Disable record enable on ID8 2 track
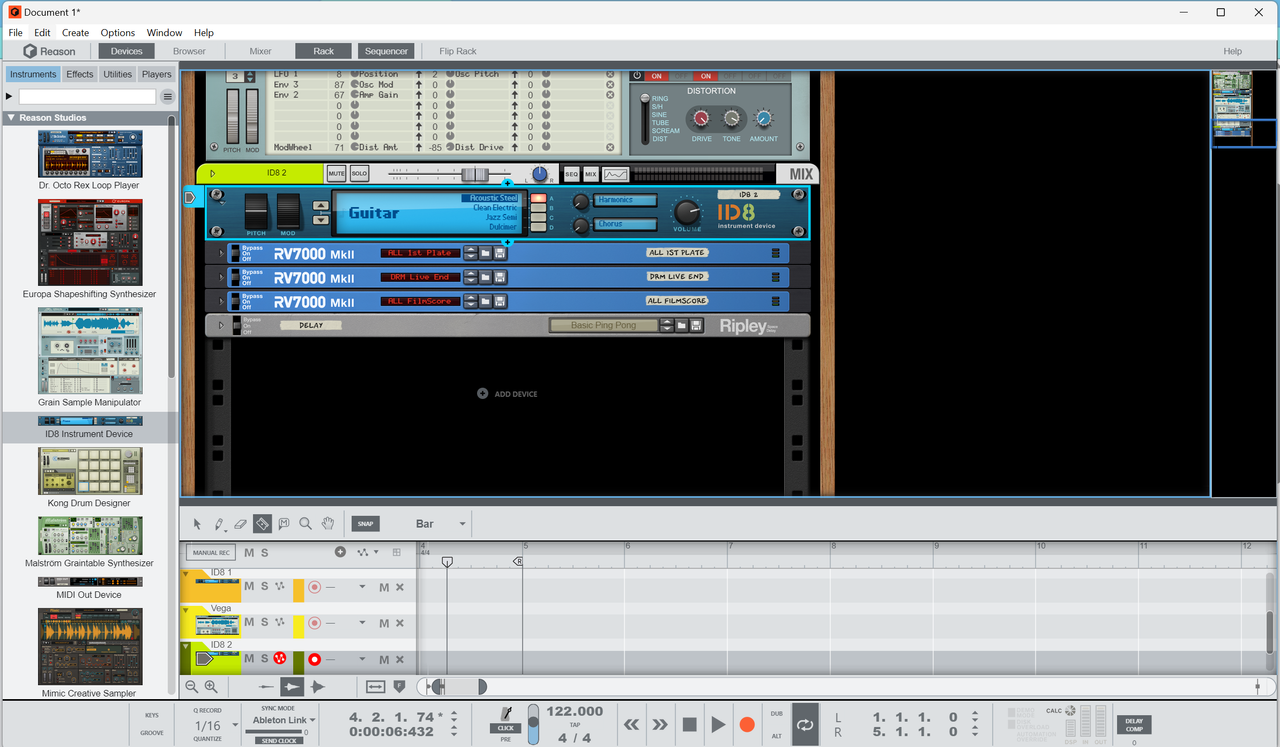Image resolution: width=1280 pixels, height=747 pixels. (315, 658)
